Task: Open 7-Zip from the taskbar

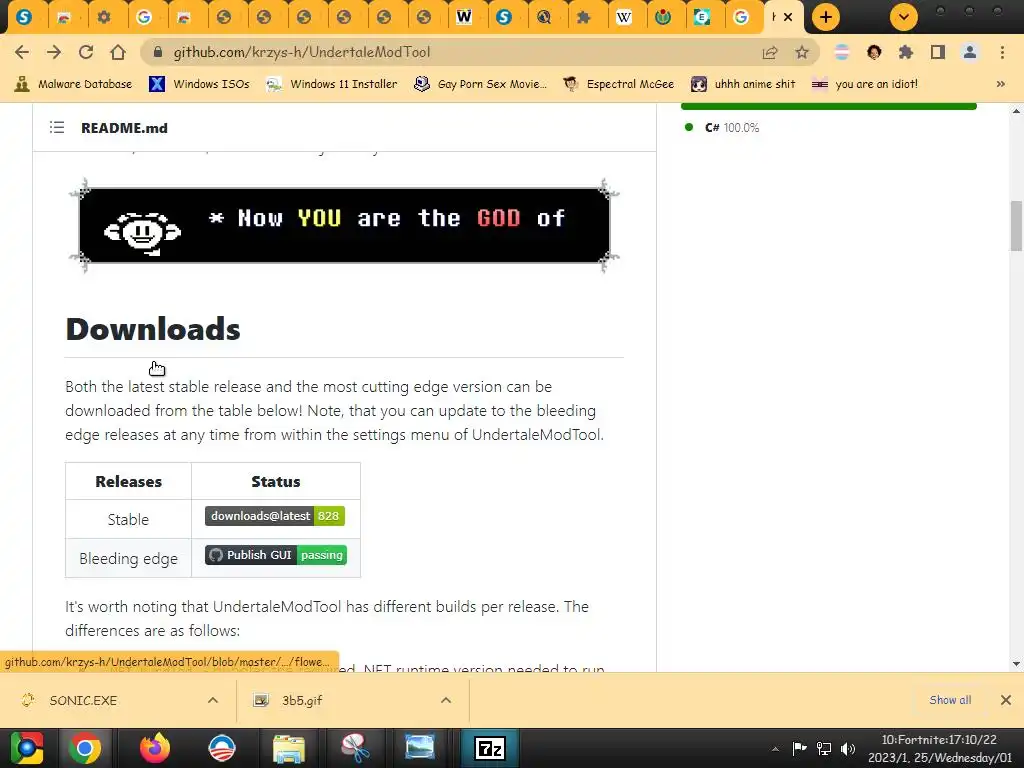Action: pos(490,748)
